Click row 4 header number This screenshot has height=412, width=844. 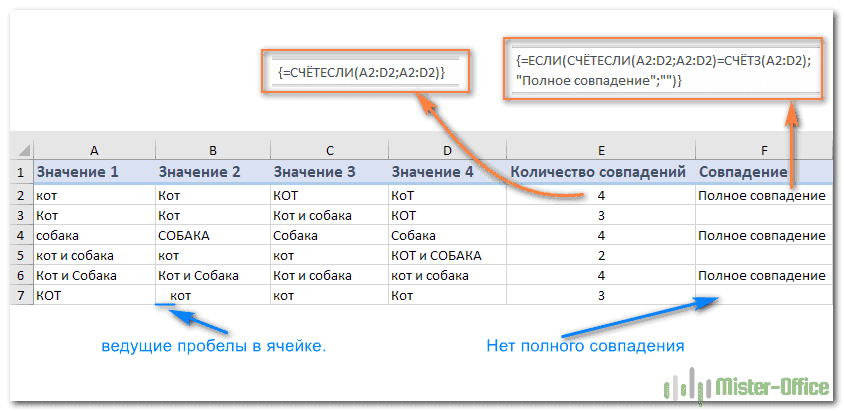coord(21,235)
